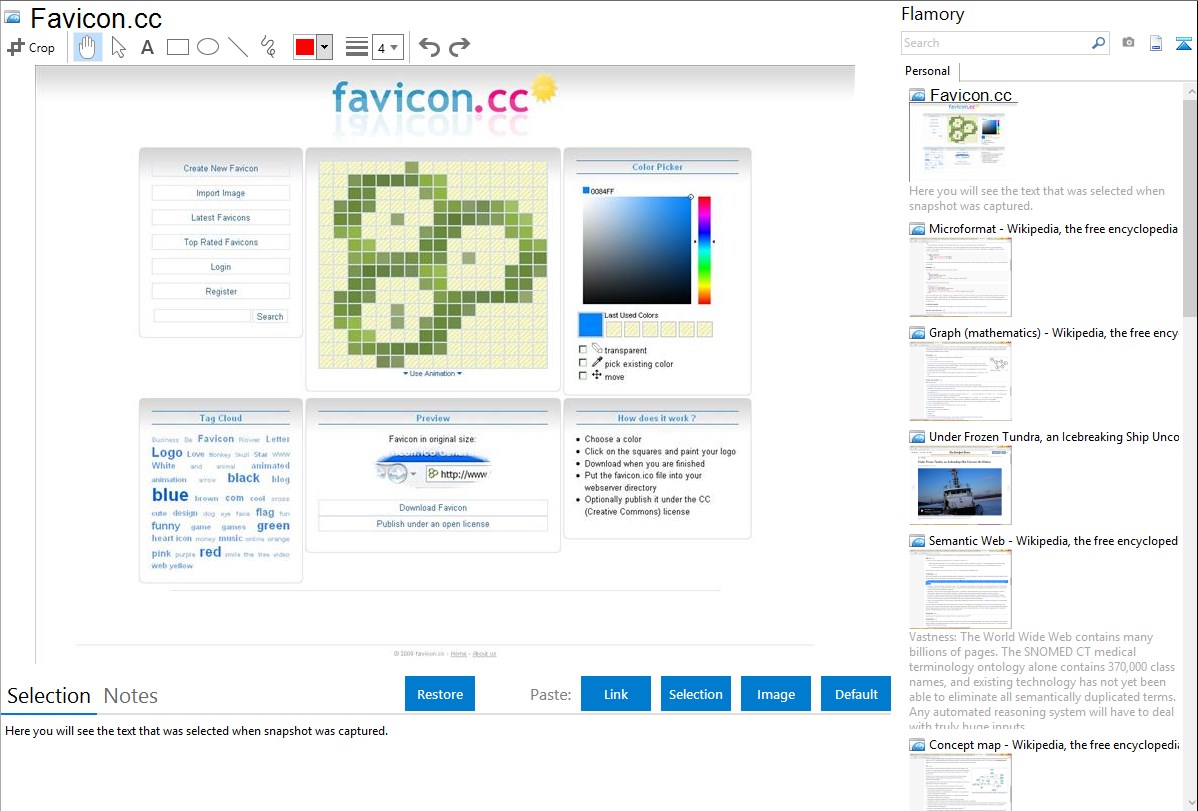Click the search text box above Tag Cloud

pos(202,316)
